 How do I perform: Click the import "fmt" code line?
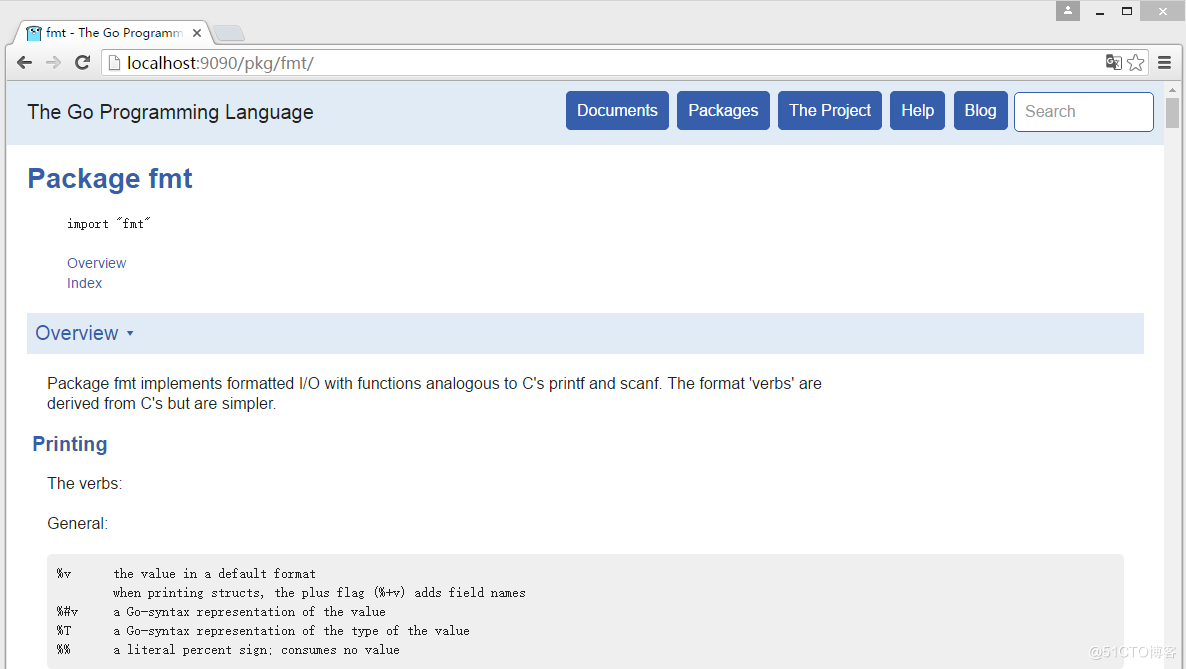point(108,223)
